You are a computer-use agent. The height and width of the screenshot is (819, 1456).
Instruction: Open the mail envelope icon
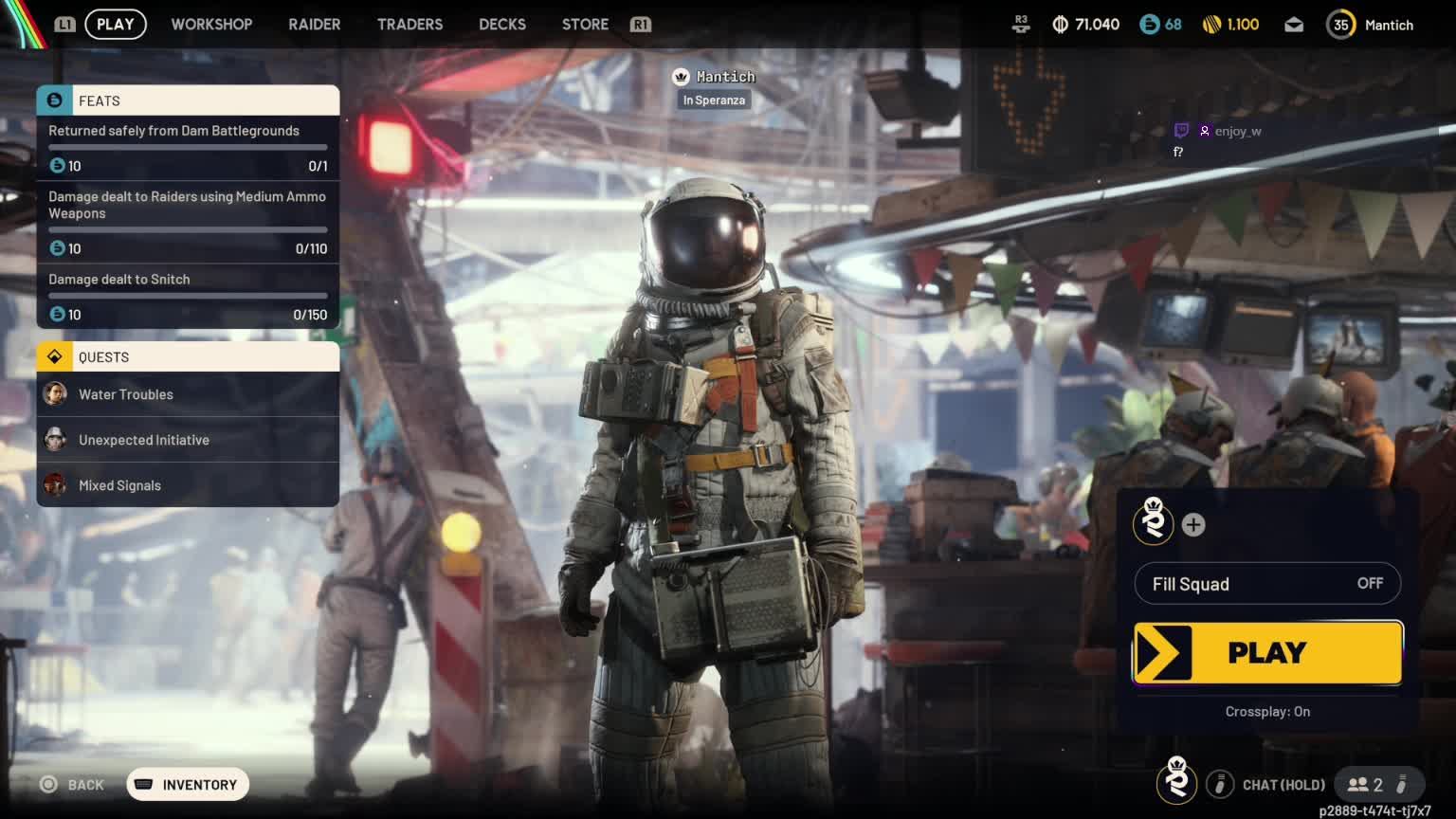pos(1294,25)
